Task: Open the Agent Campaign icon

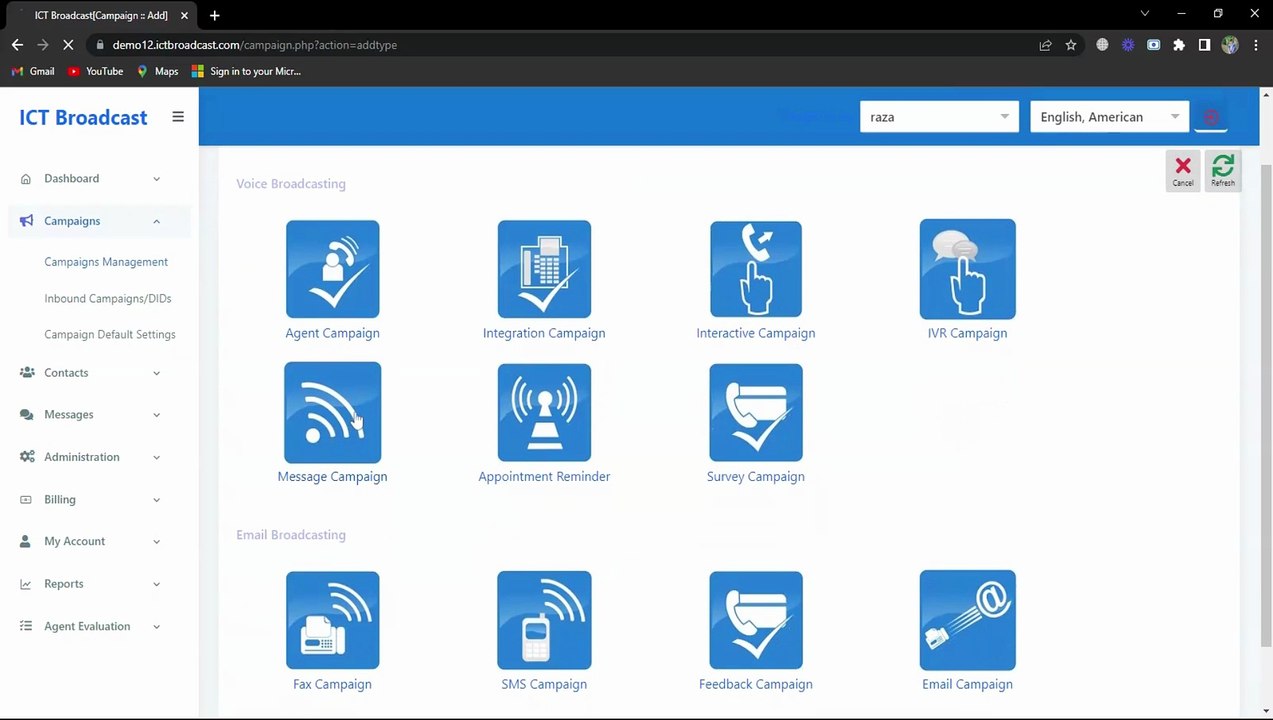Action: pos(332,269)
